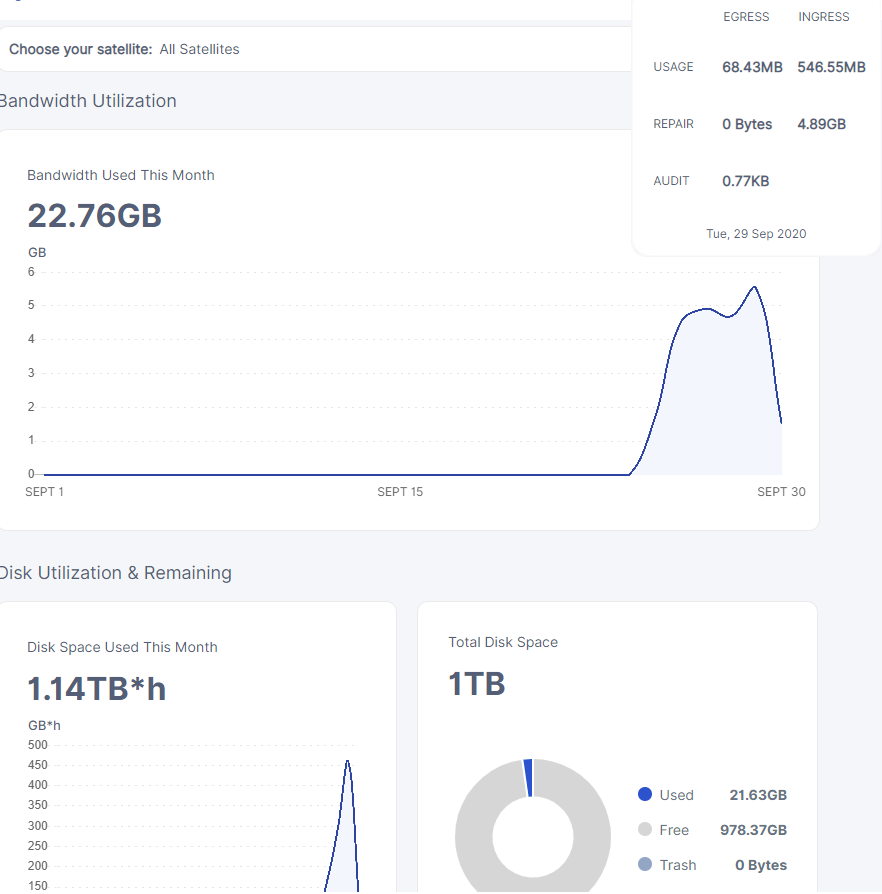Image resolution: width=882 pixels, height=894 pixels.
Task: Click the INGRESS column header in tooltip
Action: (x=824, y=17)
